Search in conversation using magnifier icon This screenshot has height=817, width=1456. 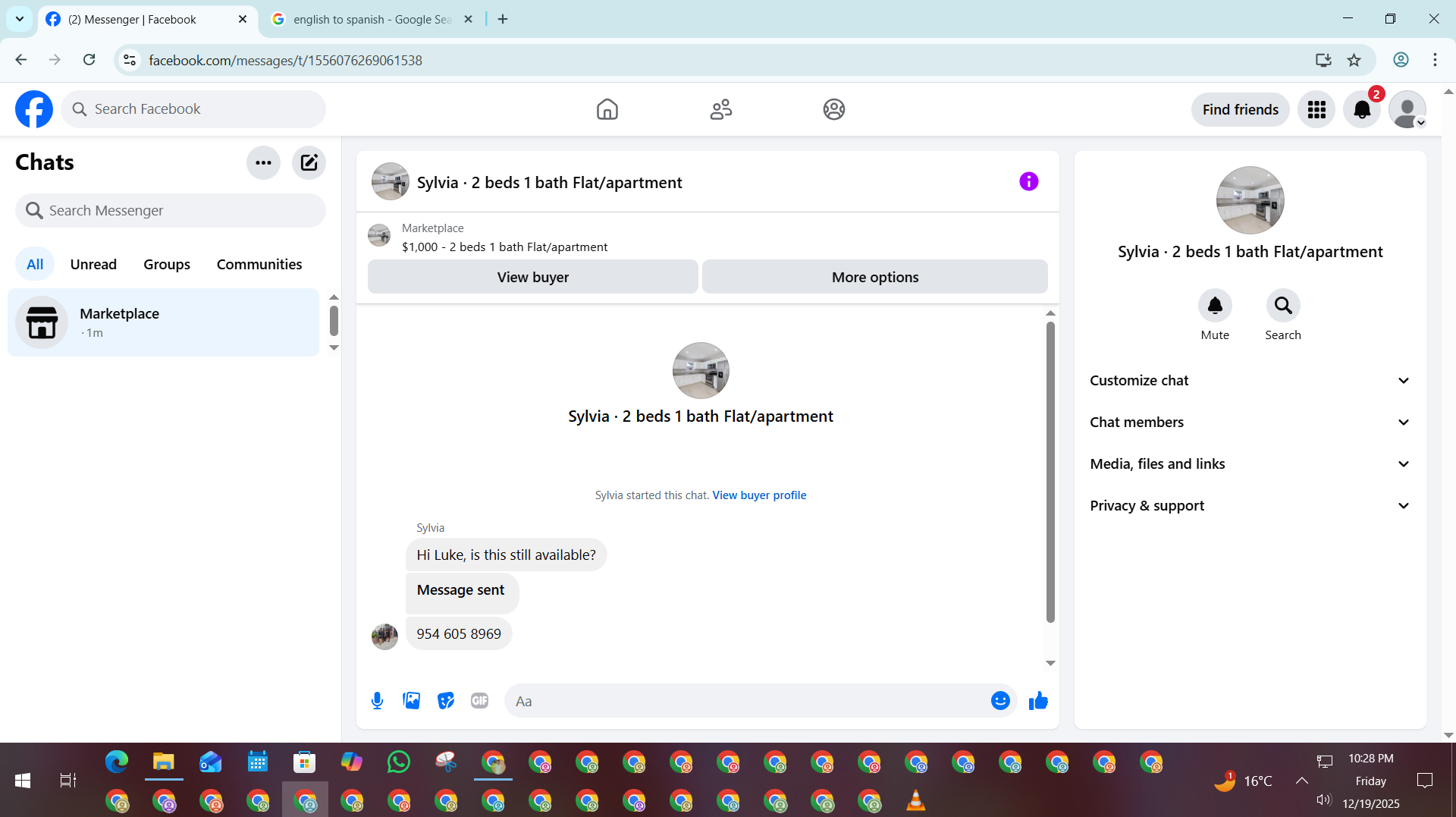[x=1283, y=306]
